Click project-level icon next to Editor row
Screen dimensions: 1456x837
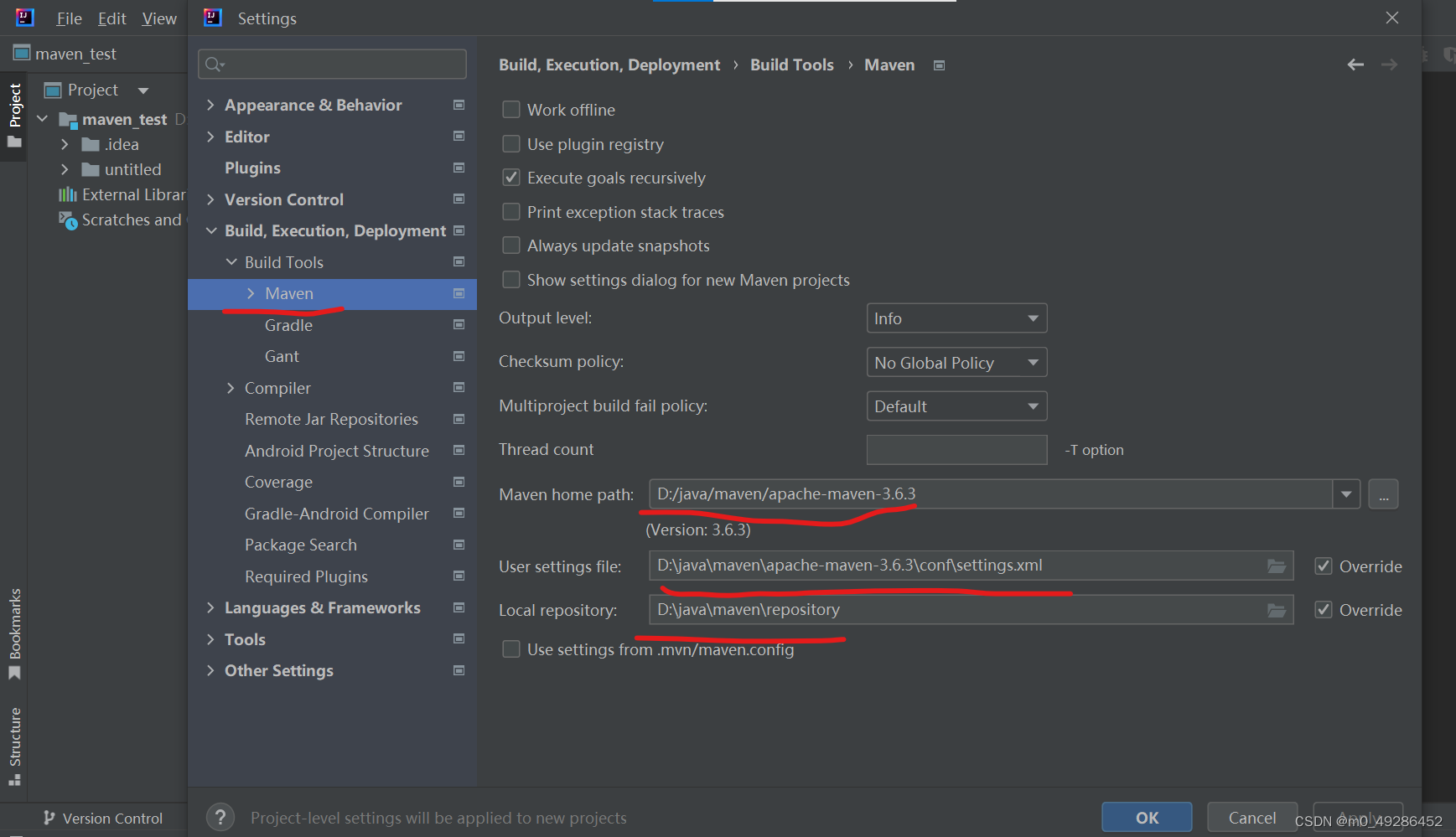point(459,136)
